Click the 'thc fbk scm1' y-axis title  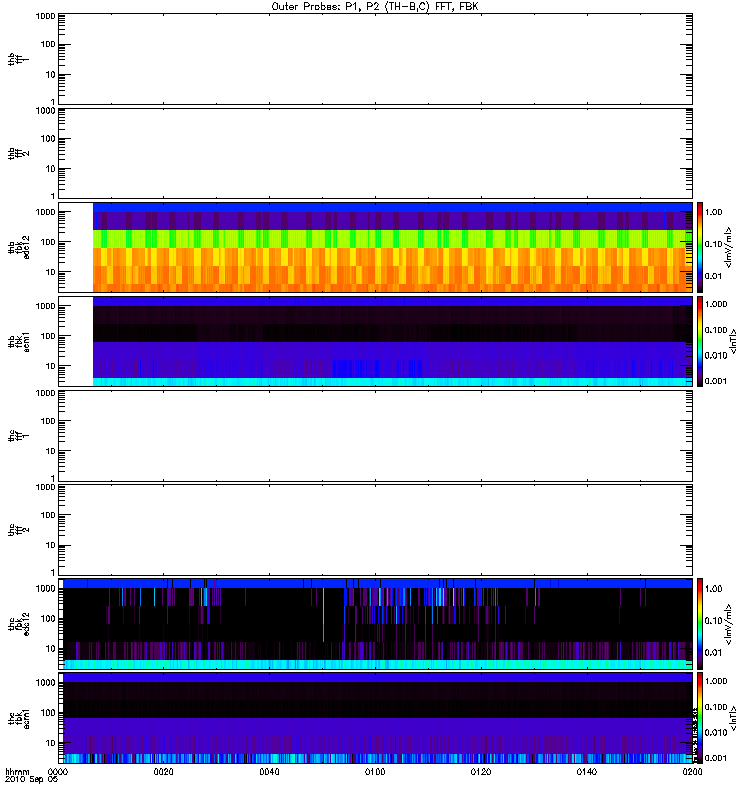click(x=19, y=718)
